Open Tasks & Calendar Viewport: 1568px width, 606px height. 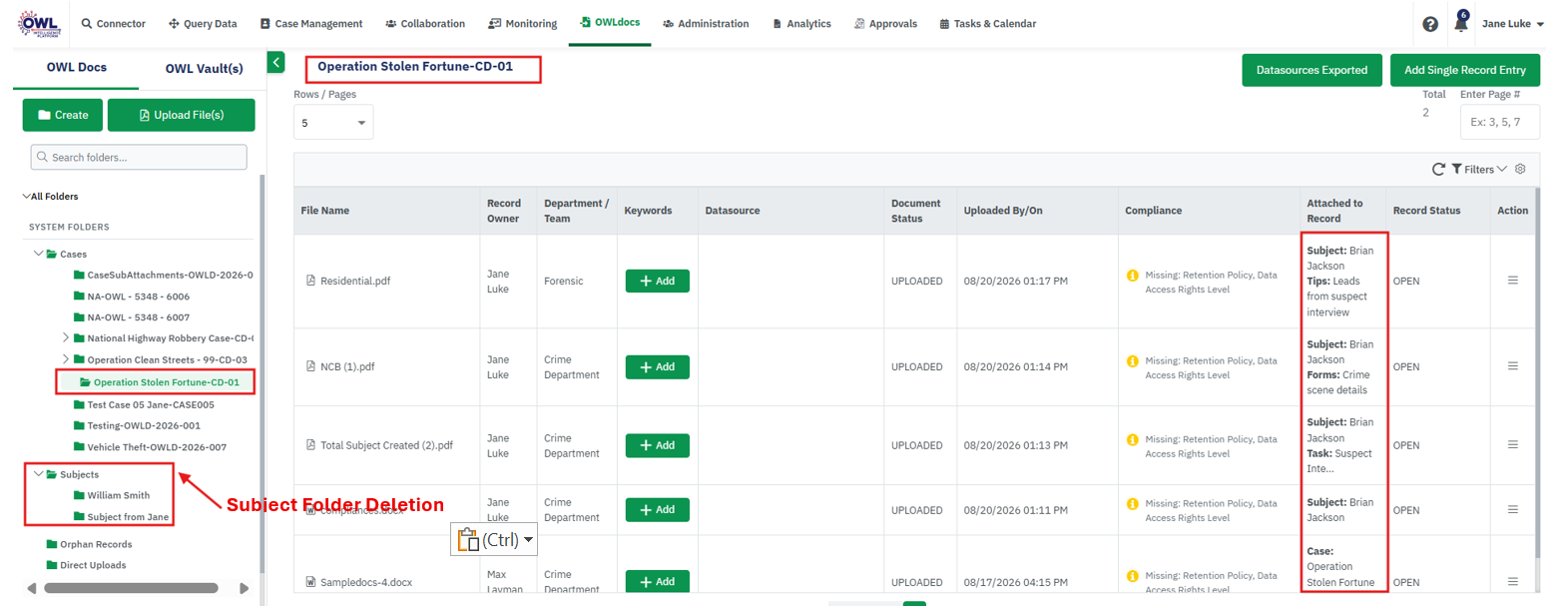point(987,24)
